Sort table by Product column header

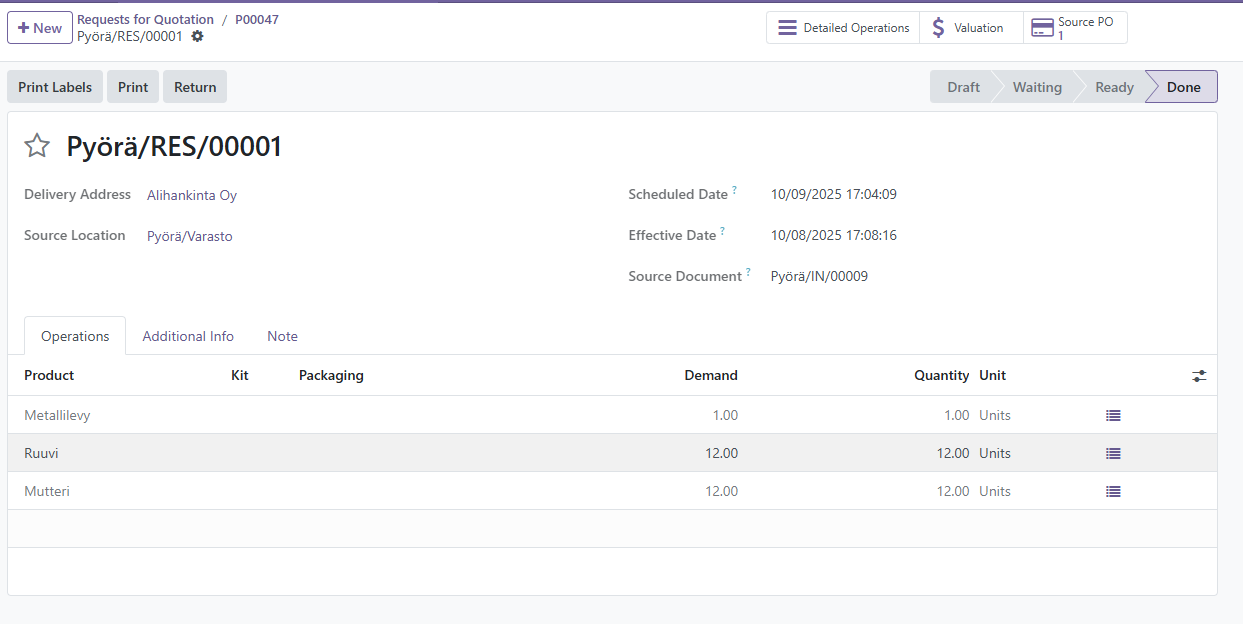pos(49,375)
